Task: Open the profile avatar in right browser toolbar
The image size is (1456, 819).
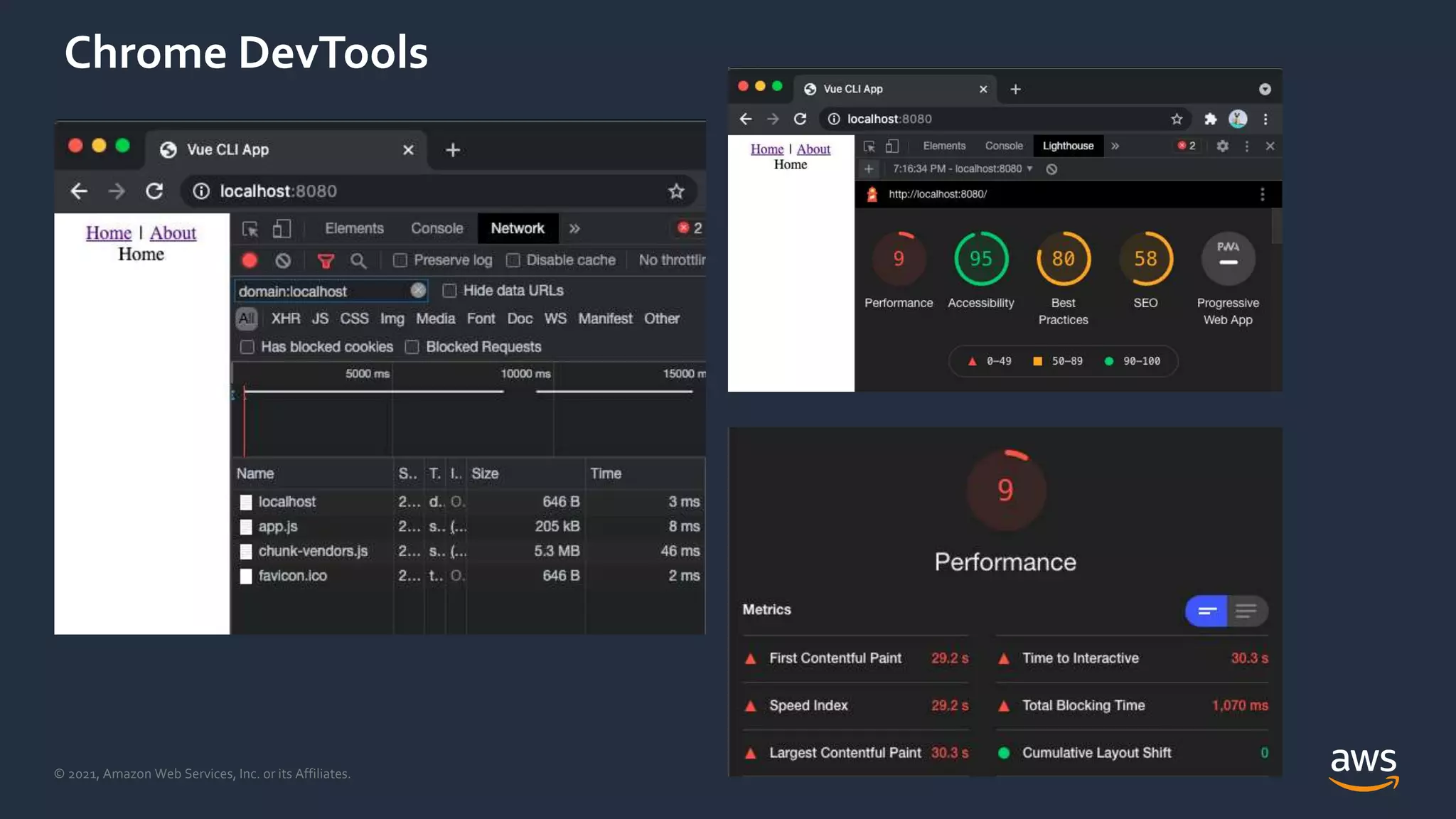Action: tap(1238, 119)
